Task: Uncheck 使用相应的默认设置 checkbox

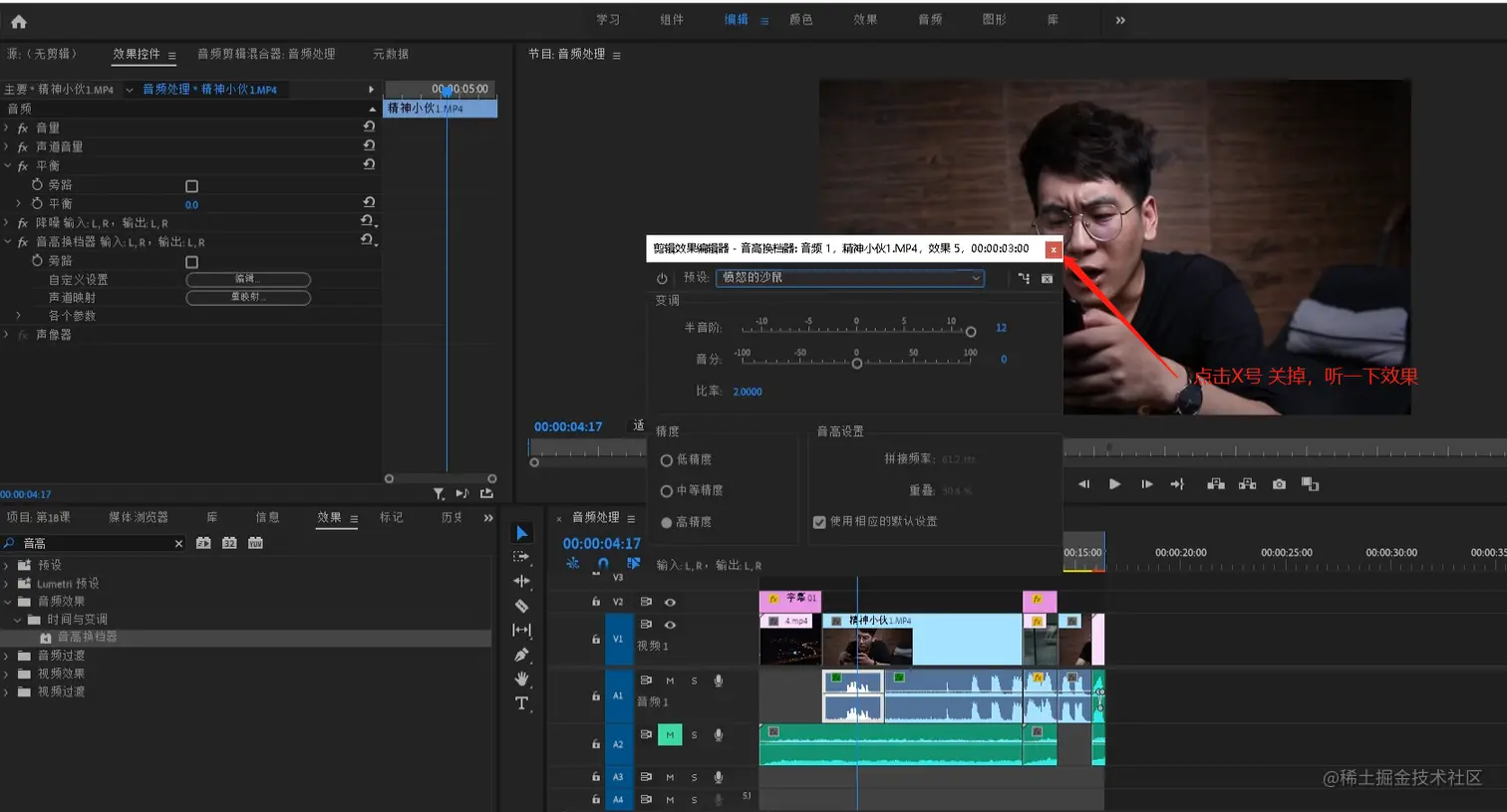Action: [819, 522]
